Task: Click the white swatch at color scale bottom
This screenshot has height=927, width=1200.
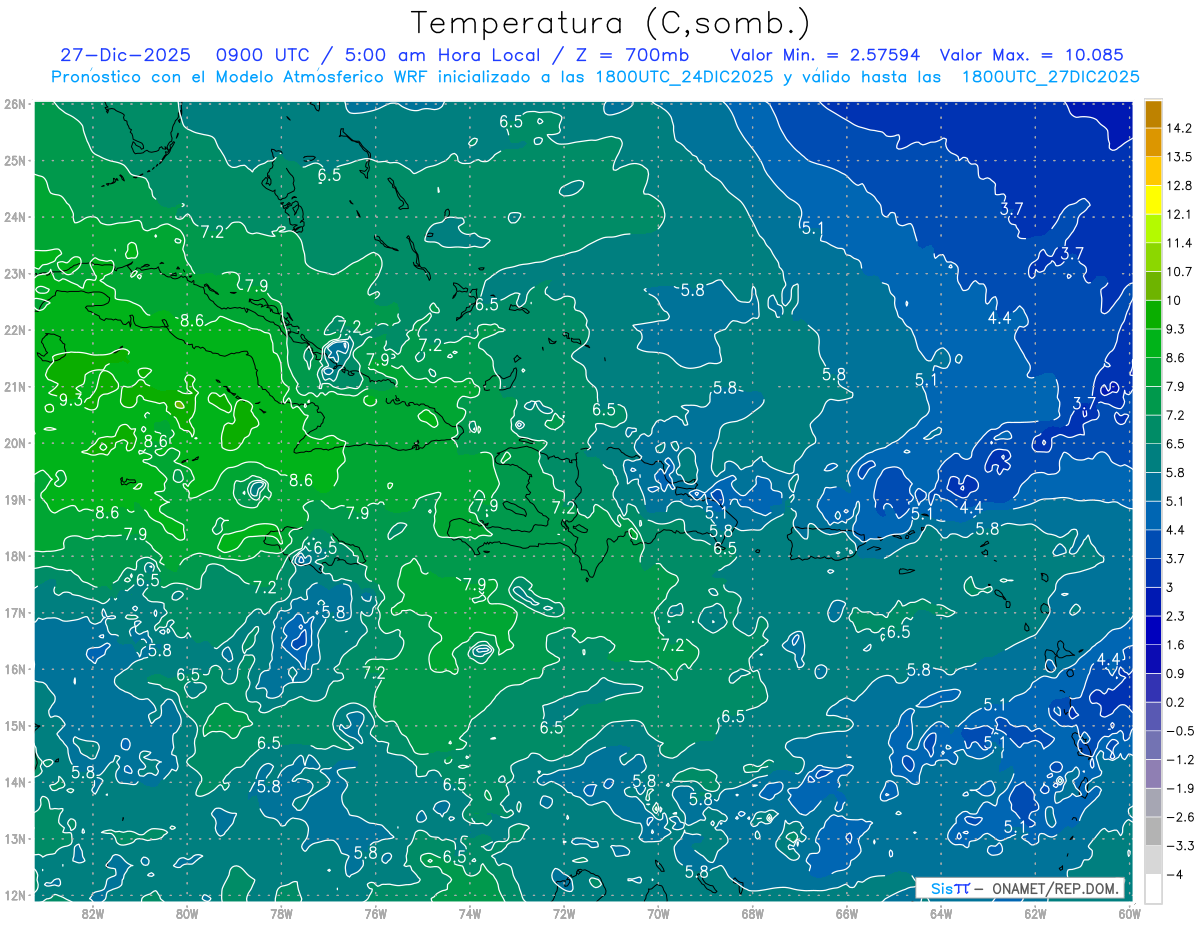Action: click(1153, 888)
